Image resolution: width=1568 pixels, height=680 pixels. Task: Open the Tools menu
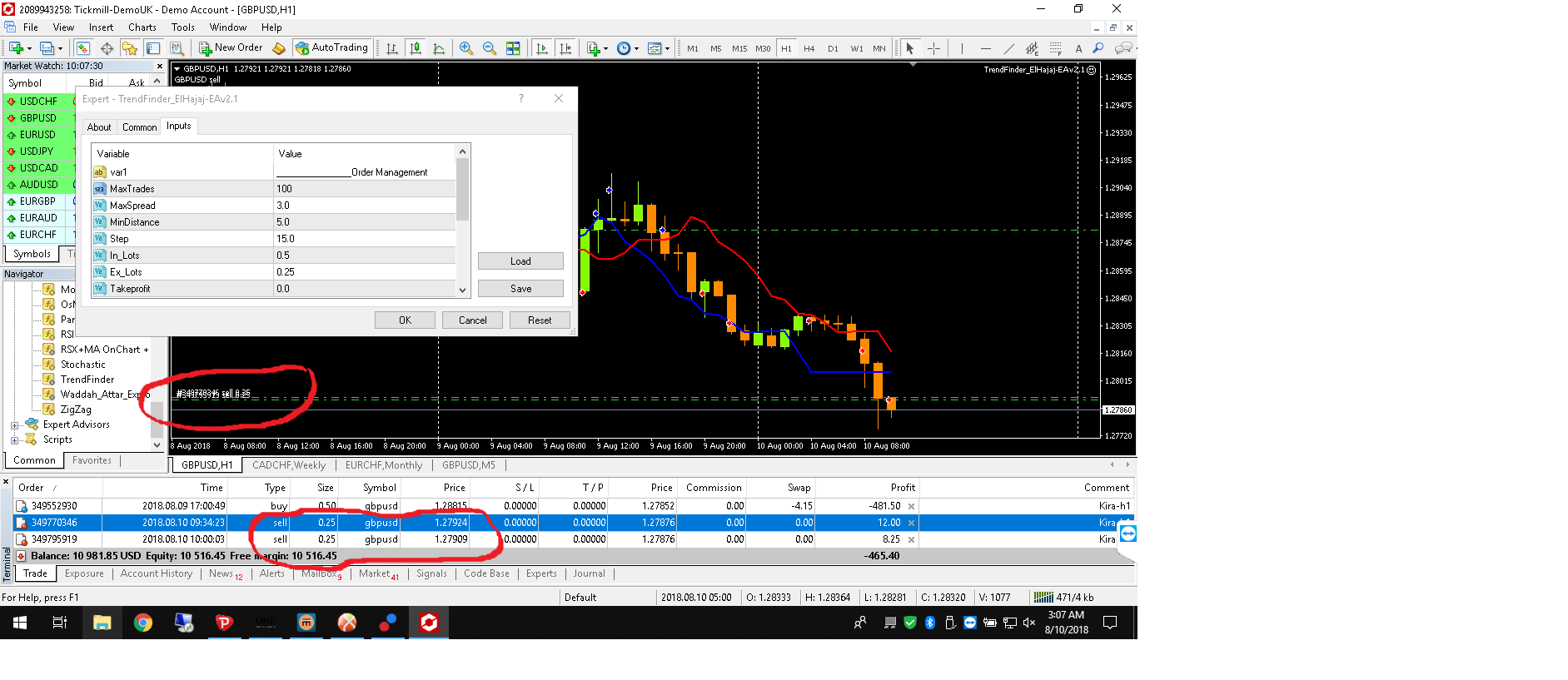click(x=183, y=27)
